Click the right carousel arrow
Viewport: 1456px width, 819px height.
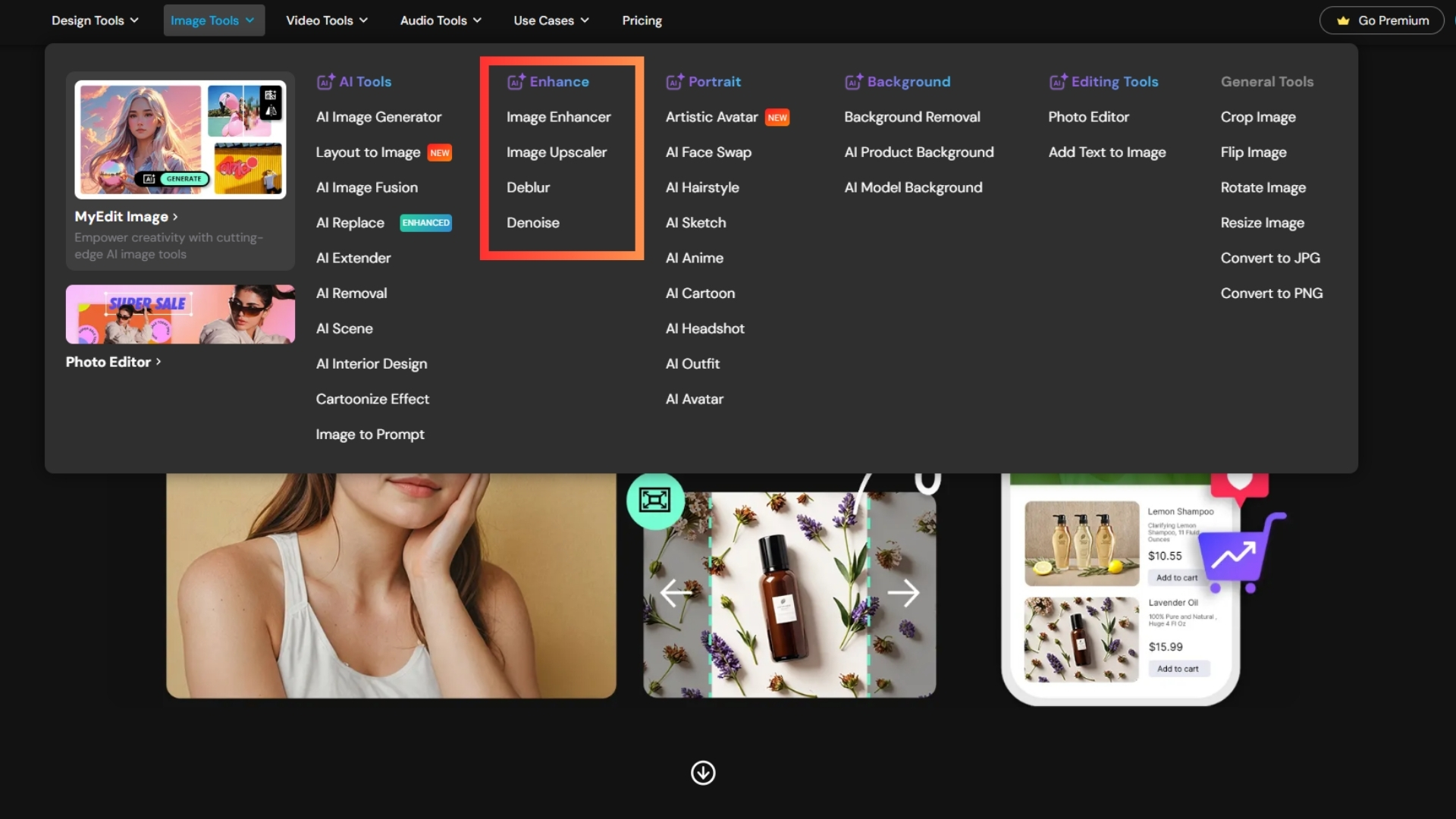pyautogui.click(x=905, y=593)
